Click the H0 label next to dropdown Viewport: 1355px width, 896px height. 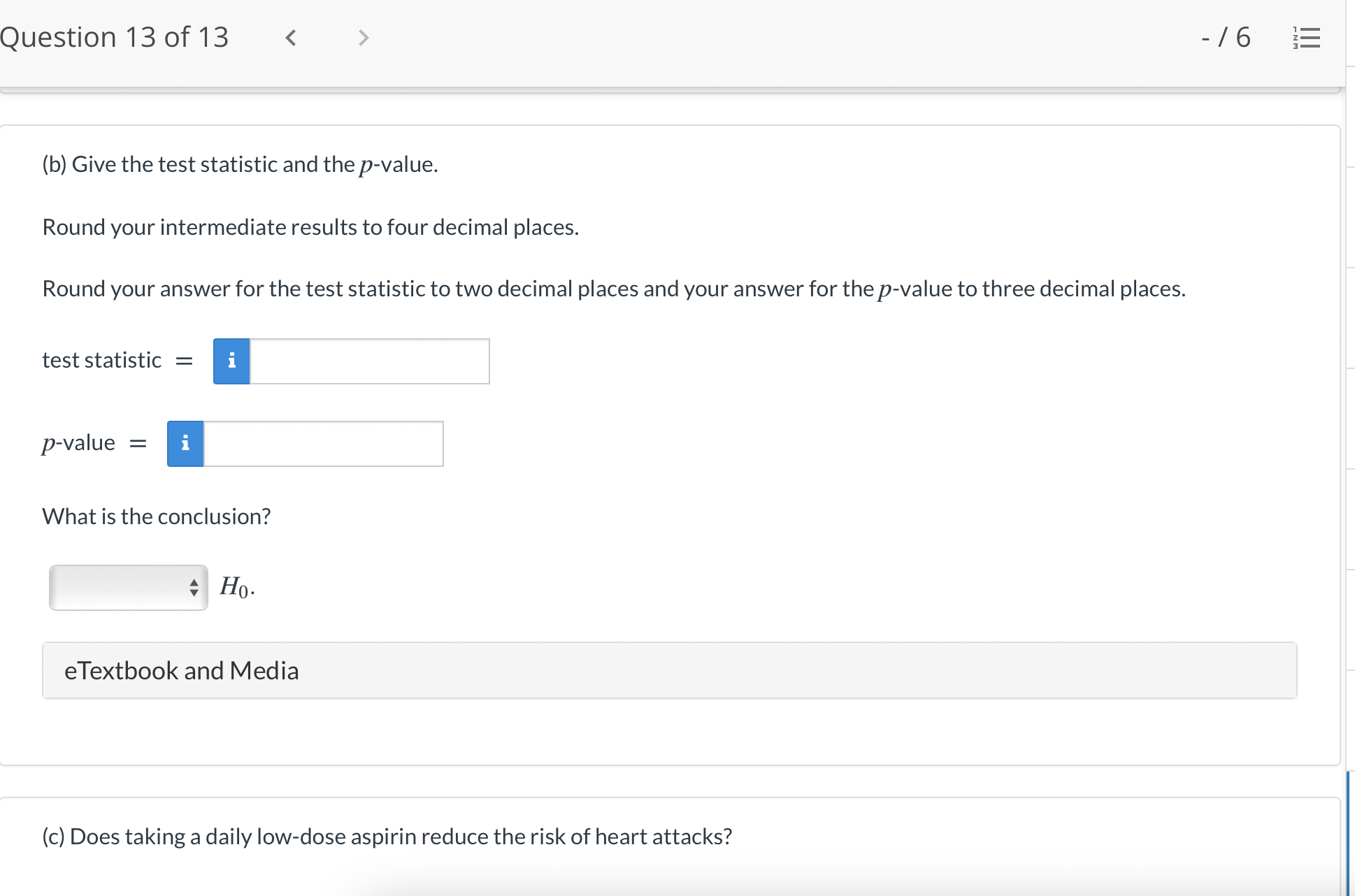(236, 587)
